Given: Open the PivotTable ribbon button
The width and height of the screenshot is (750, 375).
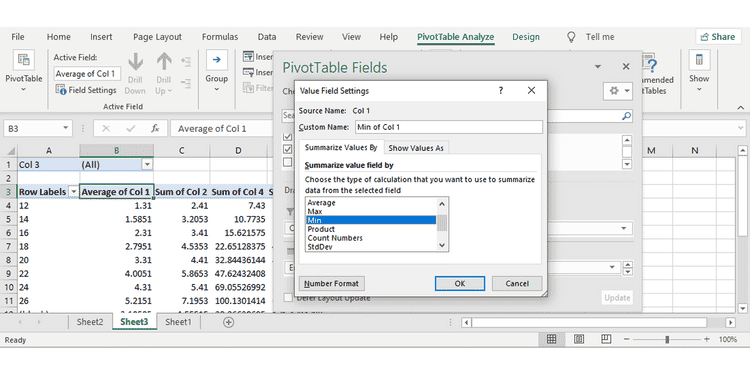Looking at the screenshot, I should click(23, 71).
